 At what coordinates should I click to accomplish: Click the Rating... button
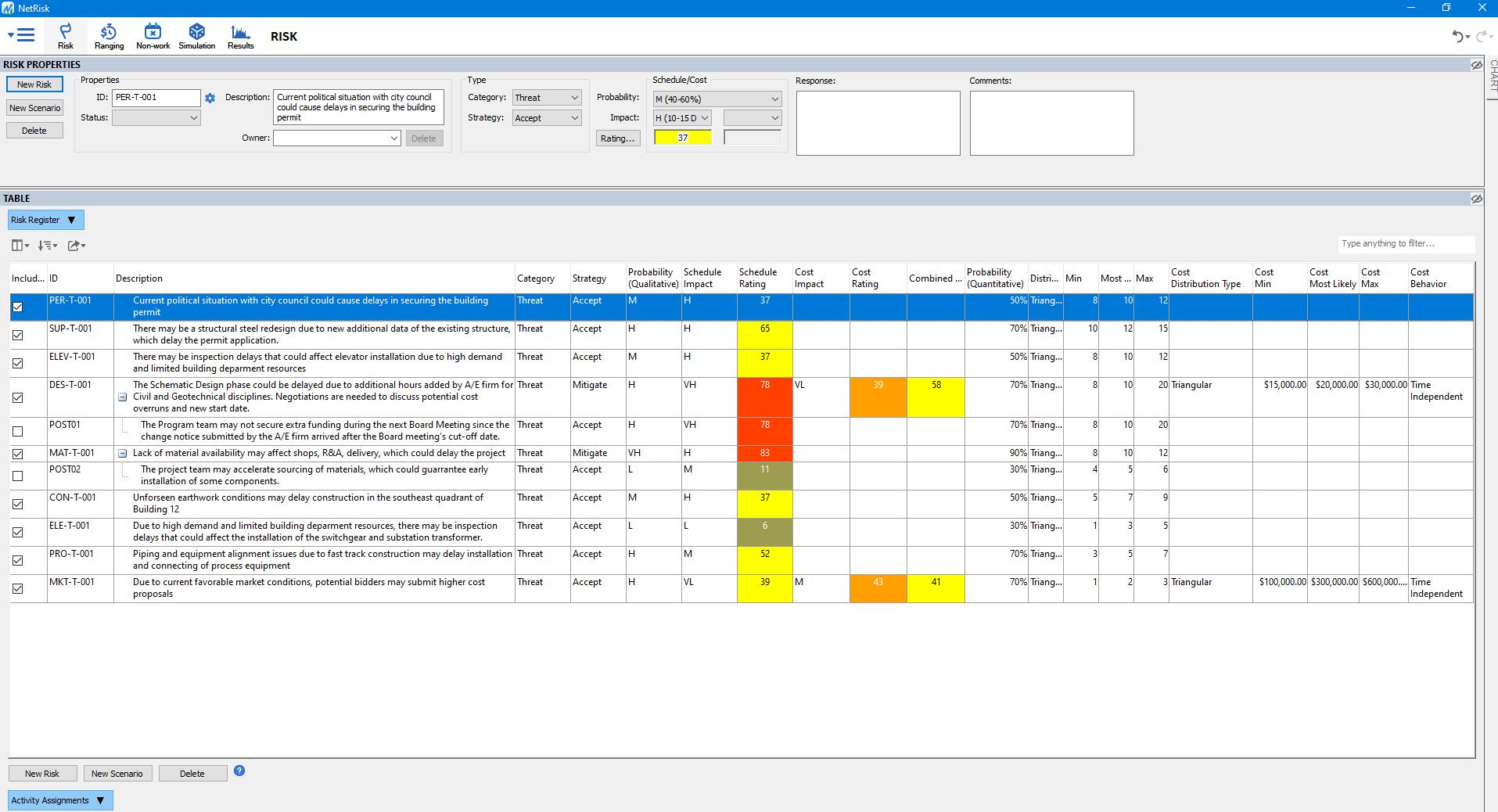[617, 138]
